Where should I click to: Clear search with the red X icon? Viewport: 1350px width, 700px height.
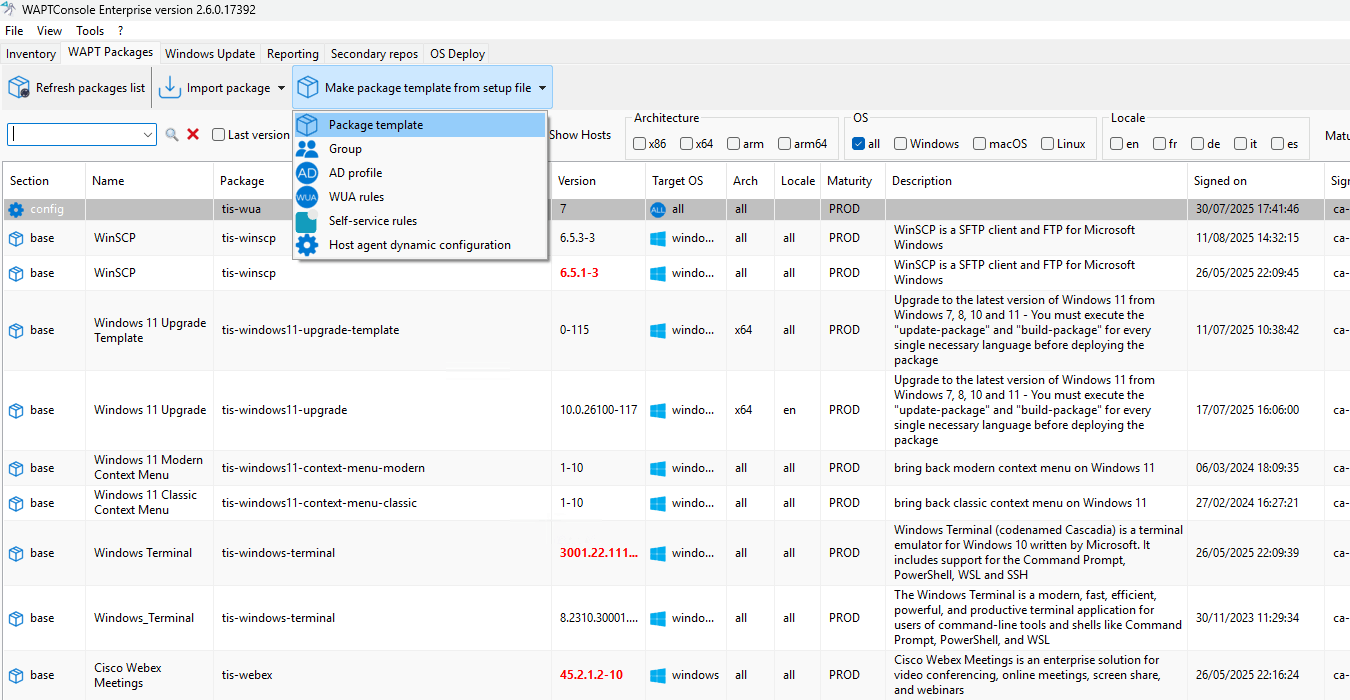pos(193,135)
